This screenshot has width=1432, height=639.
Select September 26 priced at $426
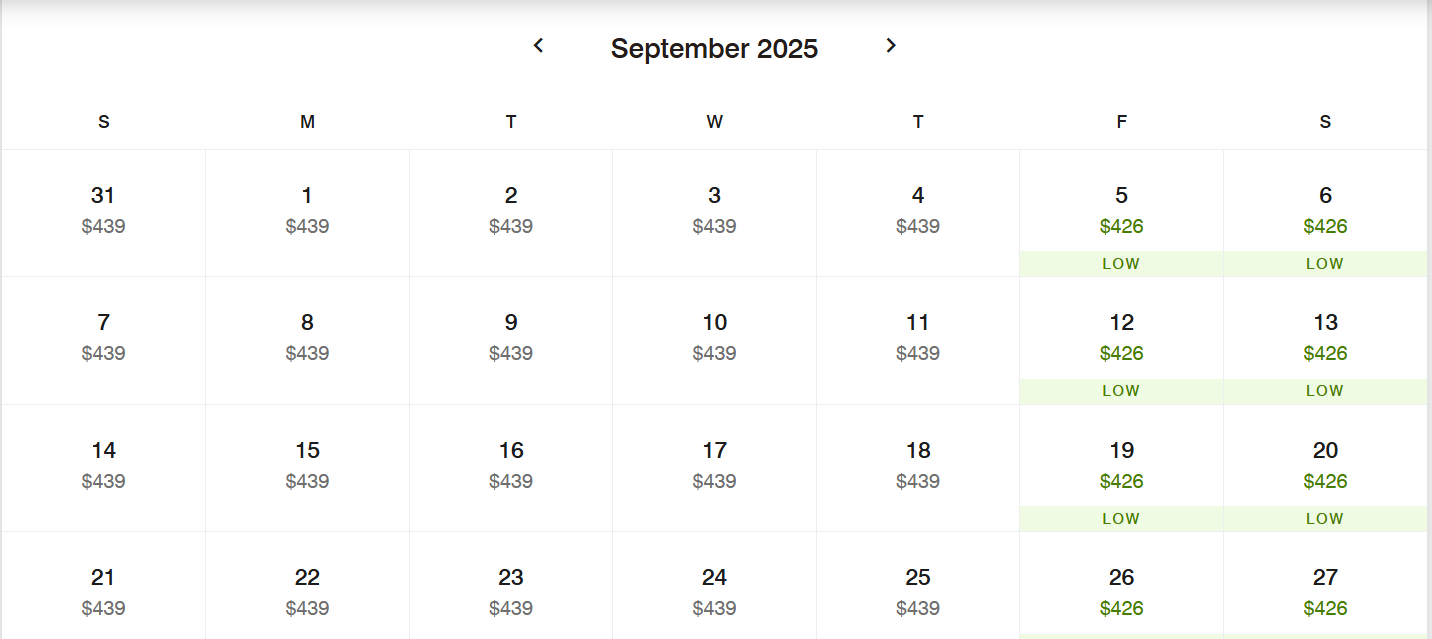point(1121,586)
